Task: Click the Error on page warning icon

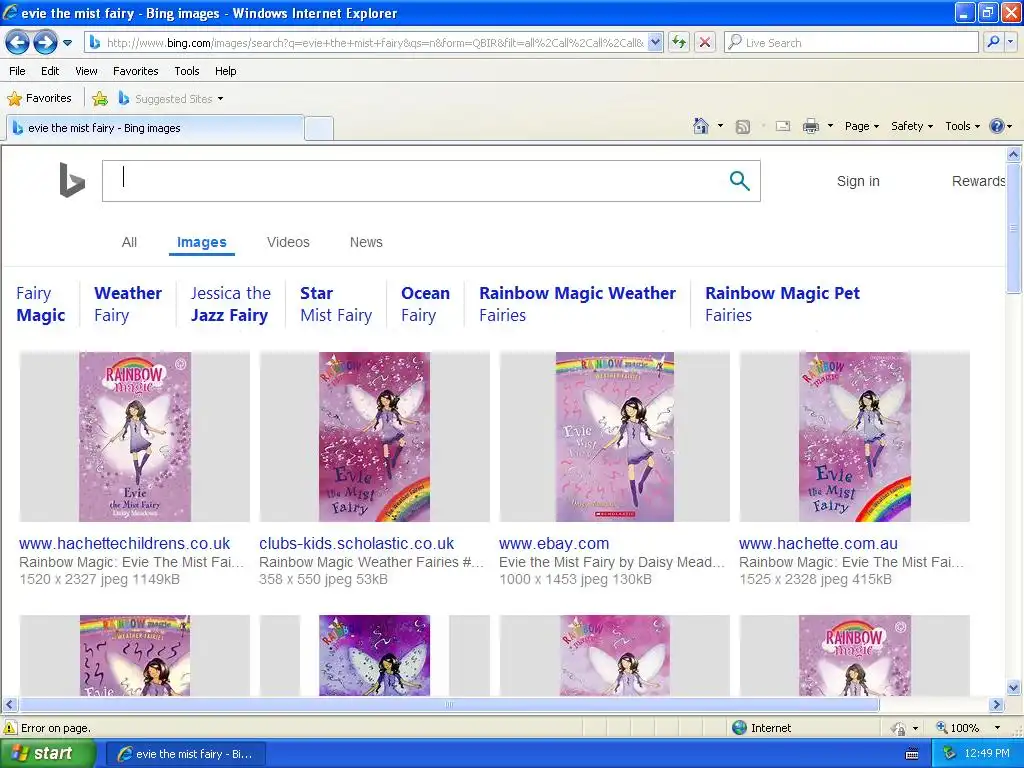Action: point(10,728)
